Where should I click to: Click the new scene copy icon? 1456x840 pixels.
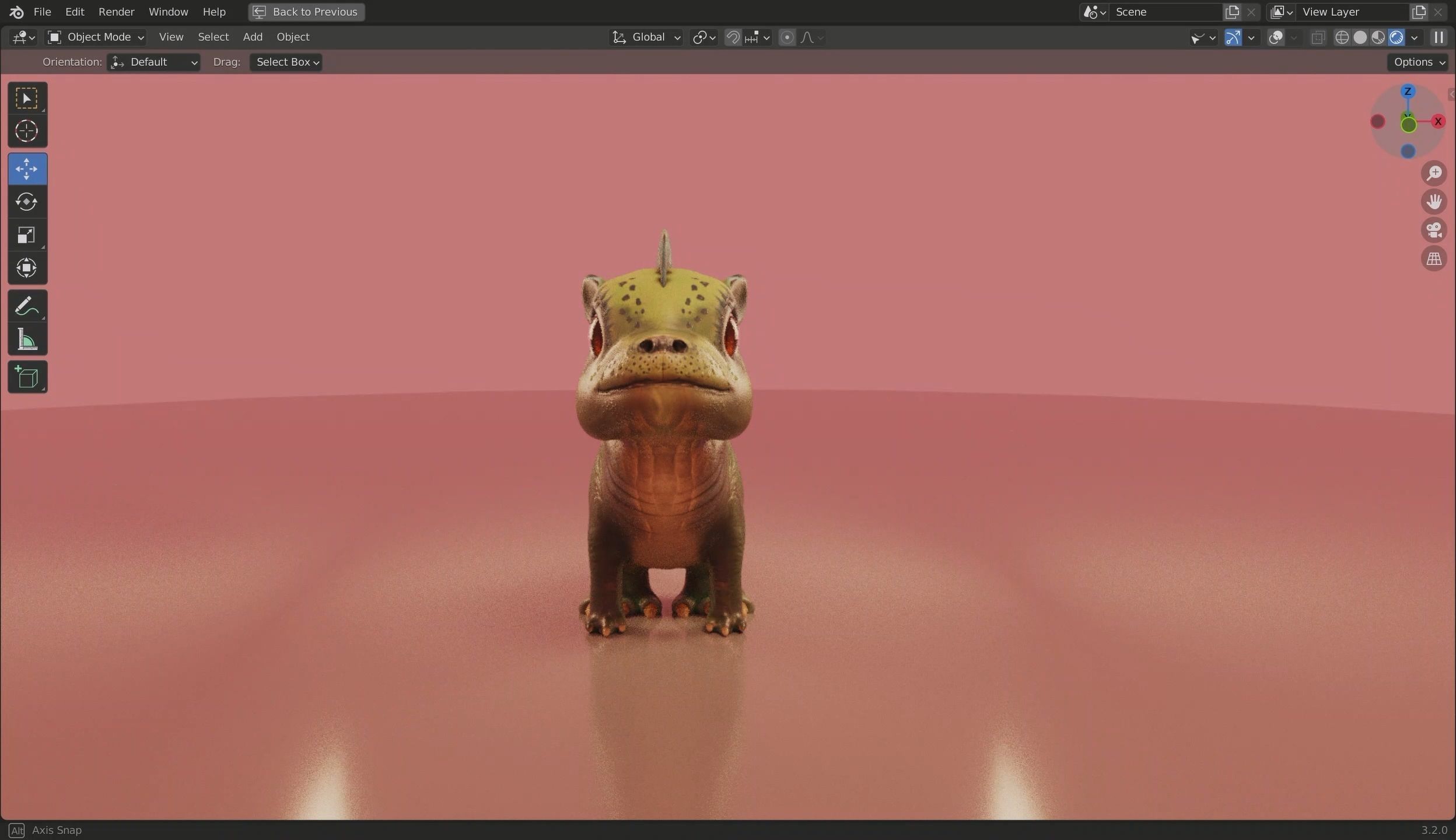click(1232, 12)
